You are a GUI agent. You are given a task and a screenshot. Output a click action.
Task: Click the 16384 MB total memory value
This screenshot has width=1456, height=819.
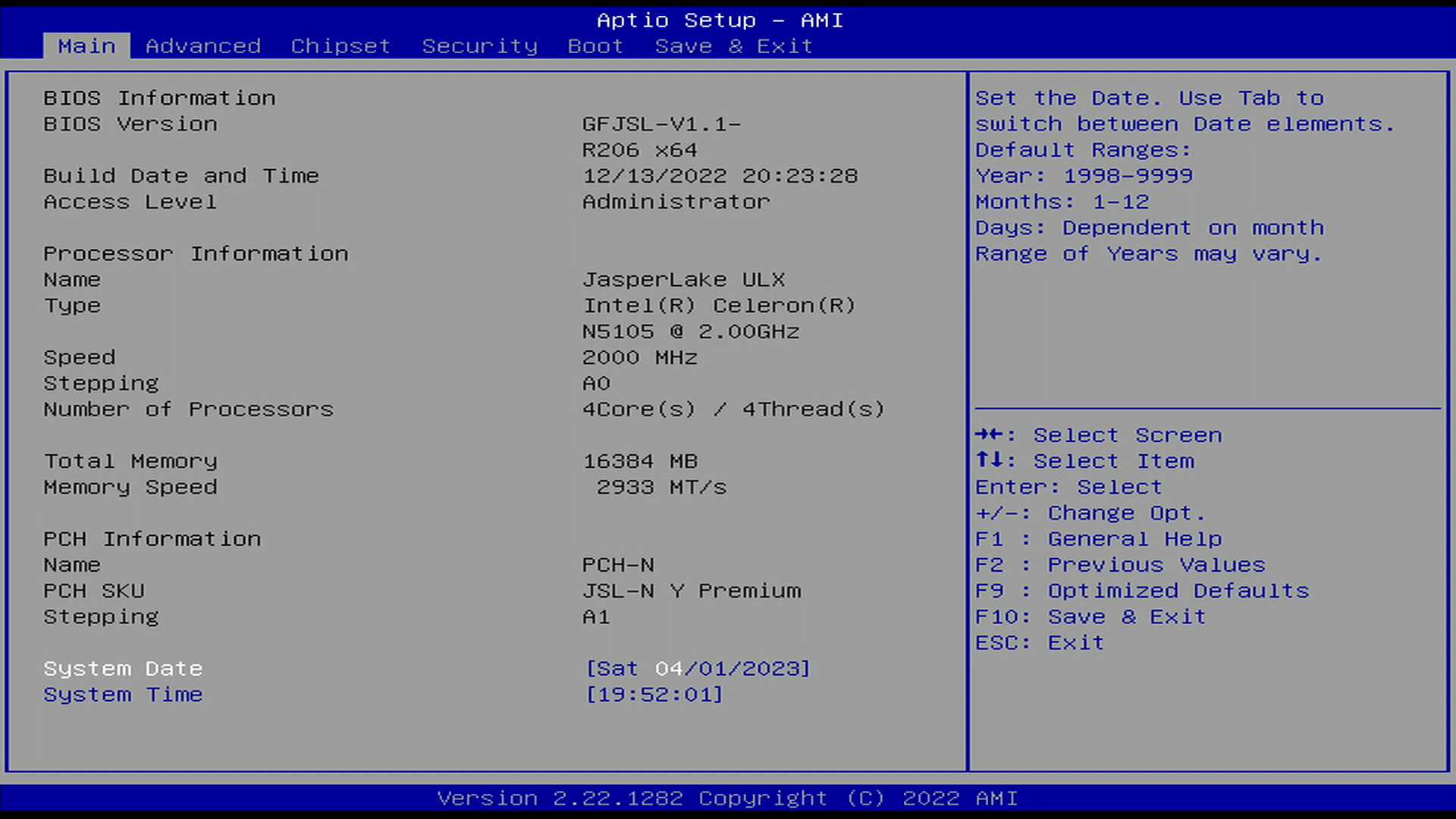[640, 461]
